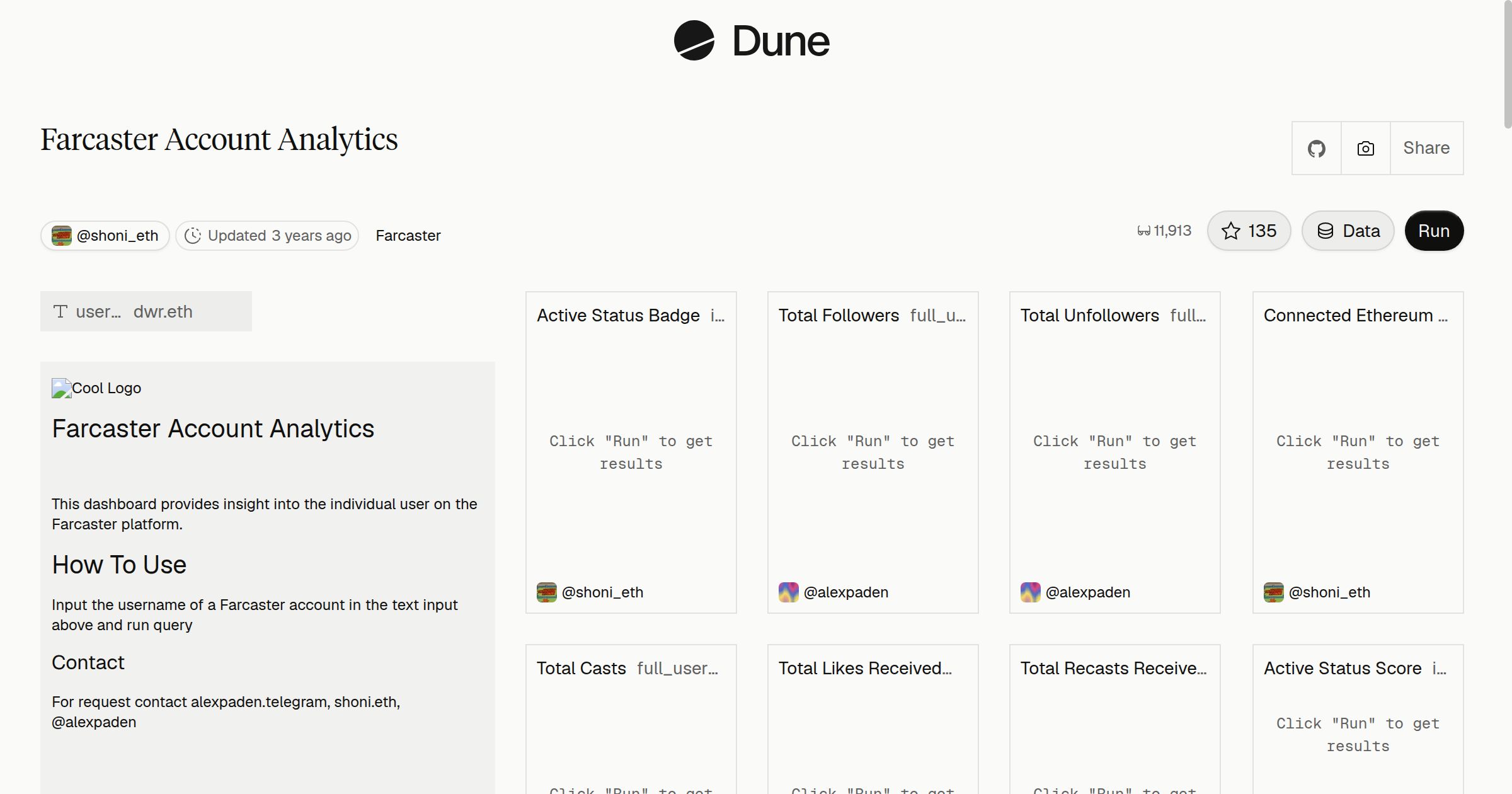Viewport: 1512px width, 794px height.
Task: Click the 11,913 views counter
Action: click(1164, 231)
